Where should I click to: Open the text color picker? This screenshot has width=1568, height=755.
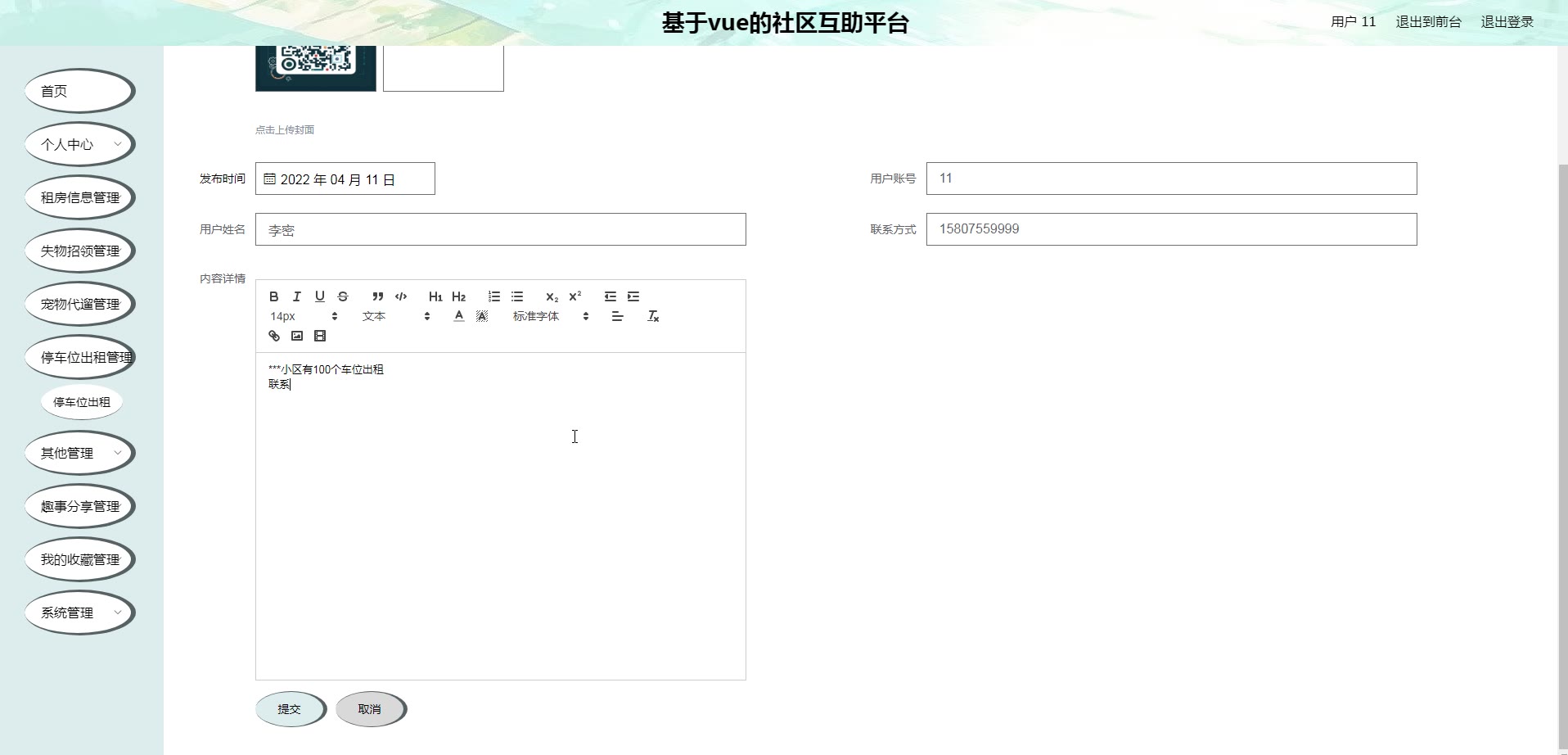(459, 316)
